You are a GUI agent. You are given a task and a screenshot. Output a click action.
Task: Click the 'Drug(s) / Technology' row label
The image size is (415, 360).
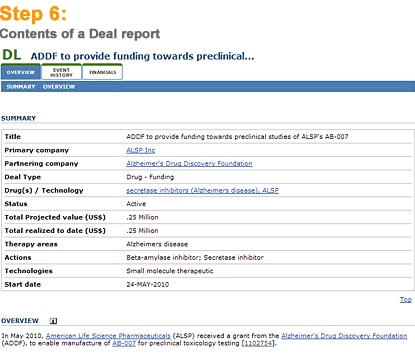44,190
